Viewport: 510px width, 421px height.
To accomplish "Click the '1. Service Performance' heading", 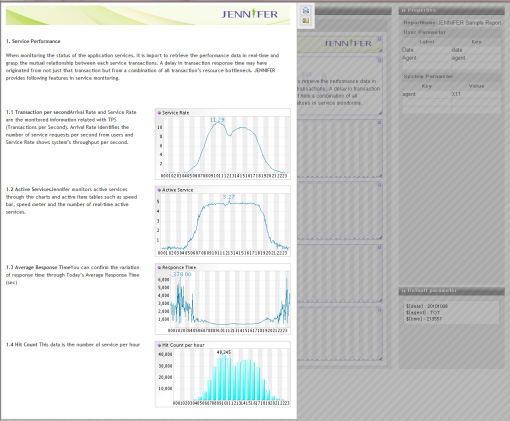I will pyautogui.click(x=33, y=41).
